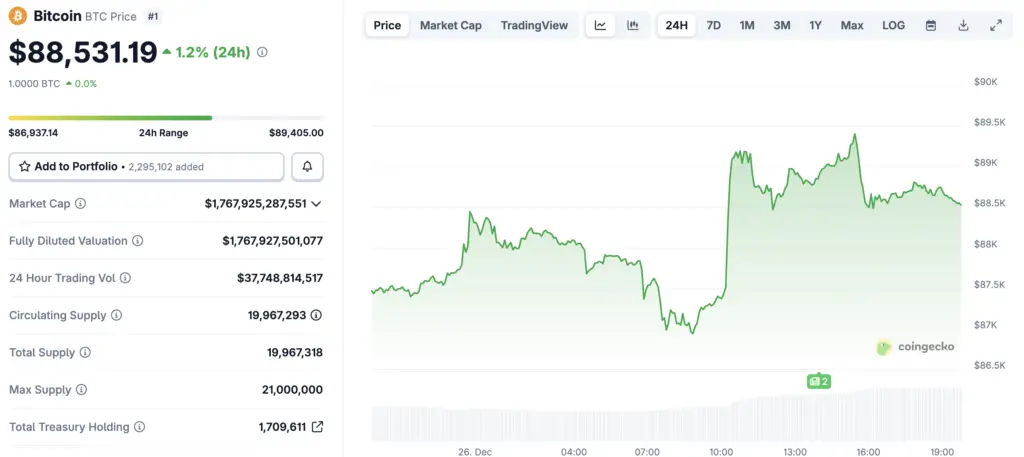Click the bell price alert icon
Image resolution: width=1024 pixels, height=457 pixels.
pos(307,167)
